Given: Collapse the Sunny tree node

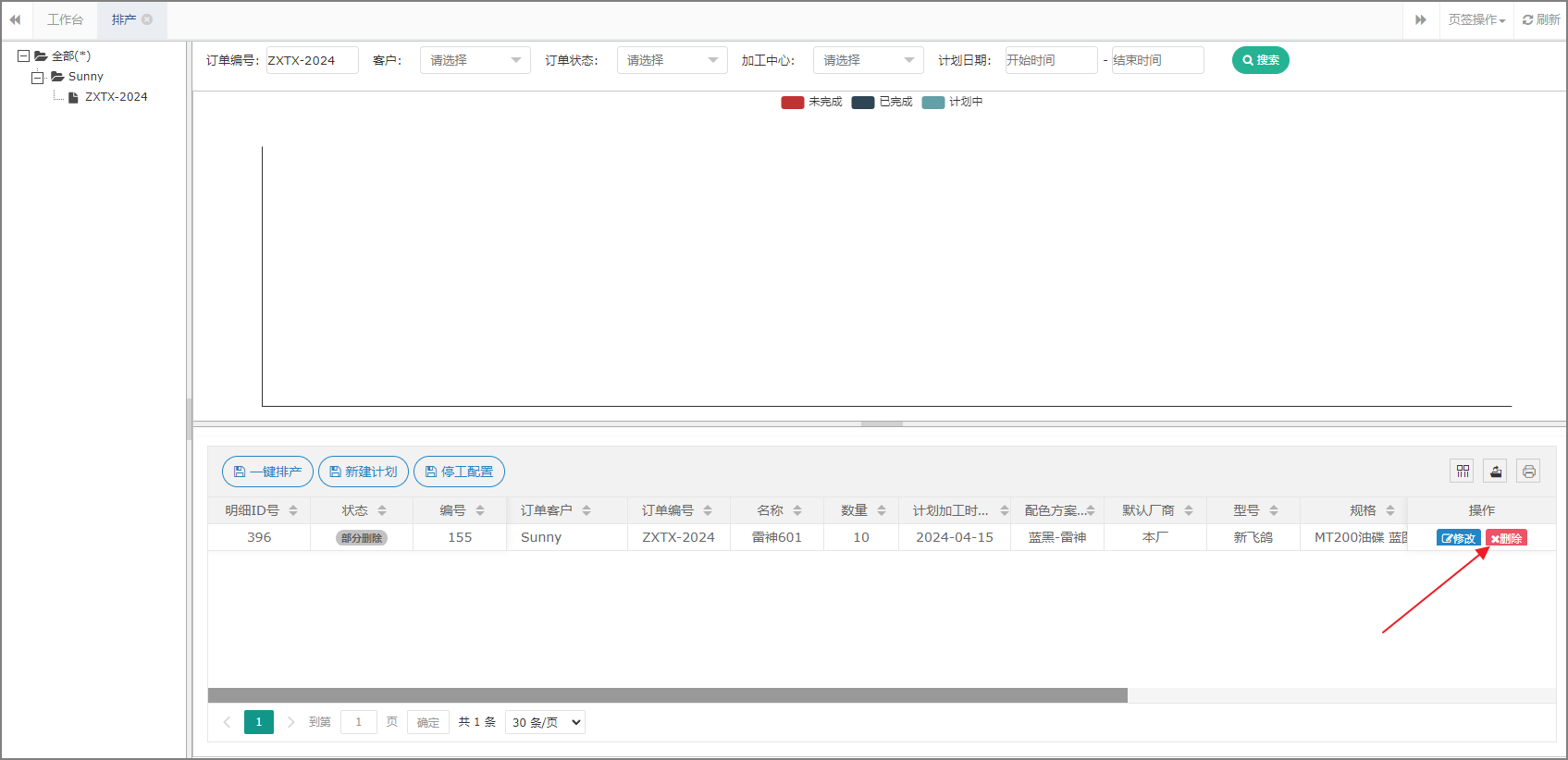Looking at the screenshot, I should click(x=38, y=77).
